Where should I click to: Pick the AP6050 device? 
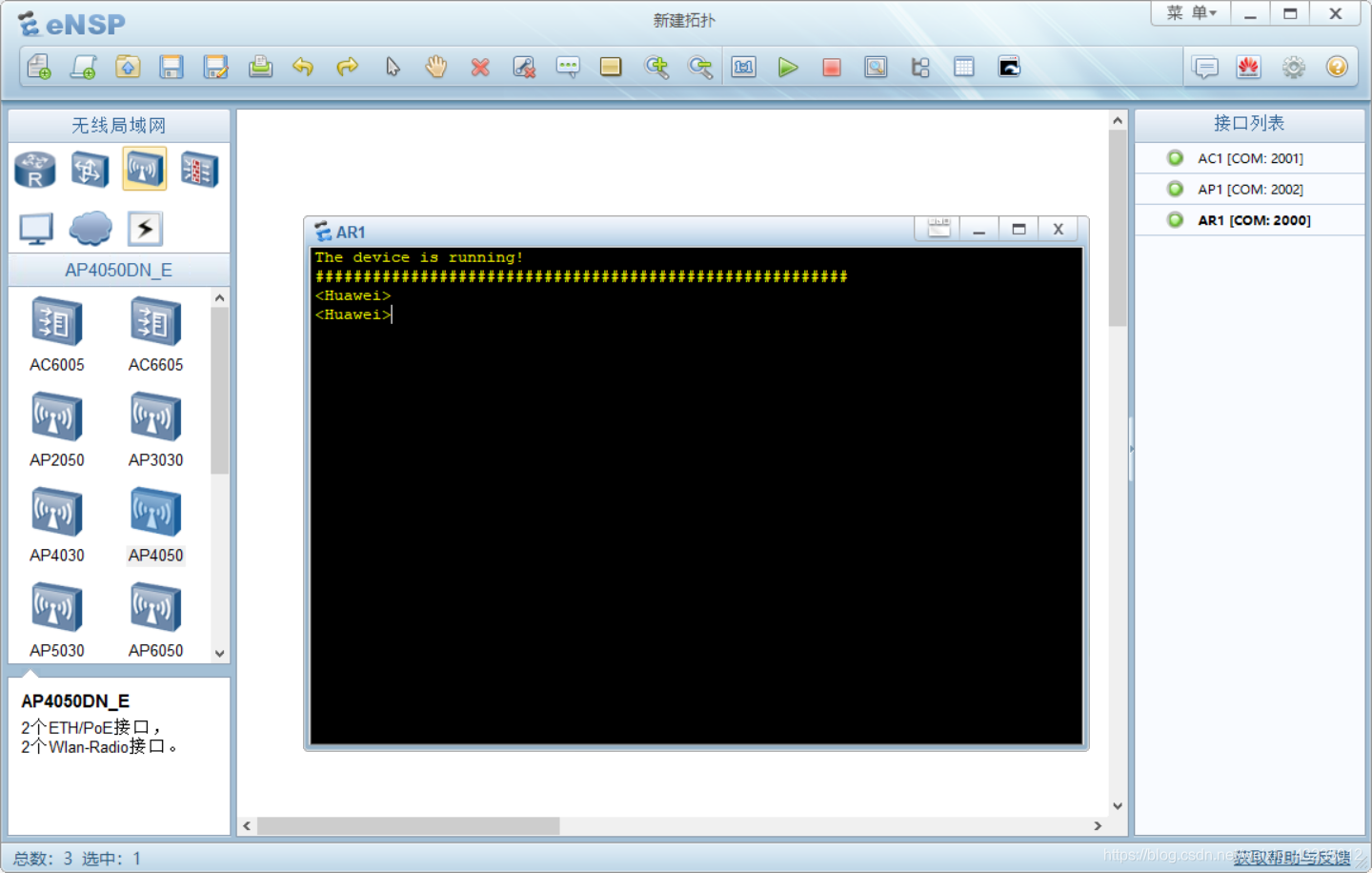pos(155,620)
